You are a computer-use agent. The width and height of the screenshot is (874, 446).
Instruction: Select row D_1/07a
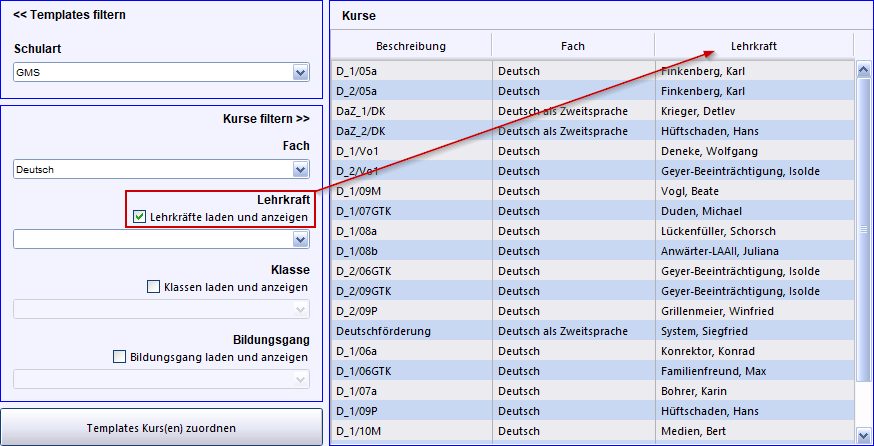click(593, 391)
